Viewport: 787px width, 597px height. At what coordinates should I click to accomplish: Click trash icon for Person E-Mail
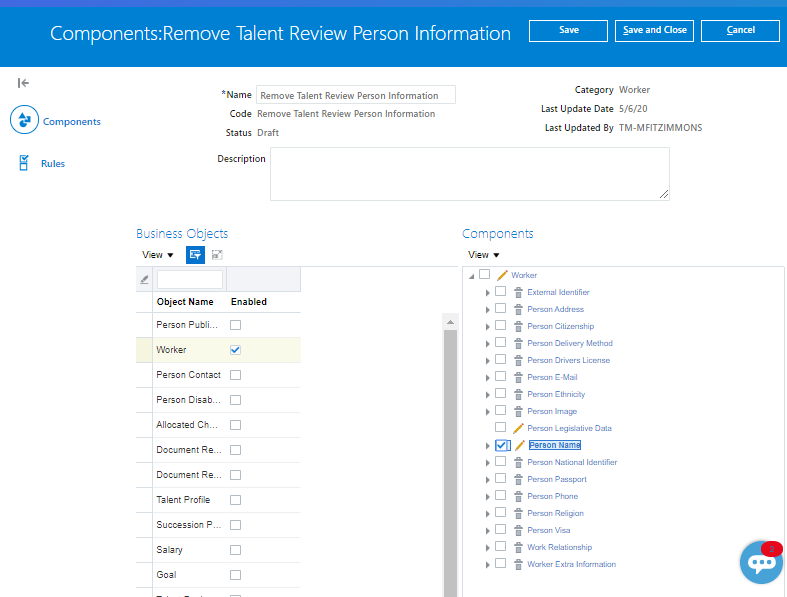[x=518, y=378]
